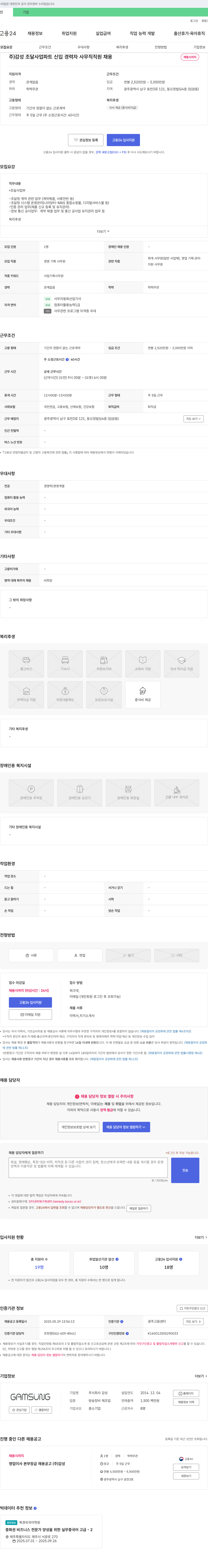Jump to the 우대사항 section tab
The height and width of the screenshot is (1568, 208).
click(83, 47)
